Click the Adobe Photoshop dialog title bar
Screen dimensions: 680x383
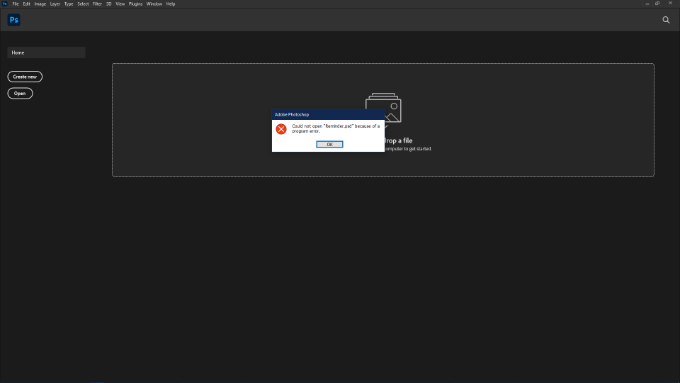pos(328,115)
